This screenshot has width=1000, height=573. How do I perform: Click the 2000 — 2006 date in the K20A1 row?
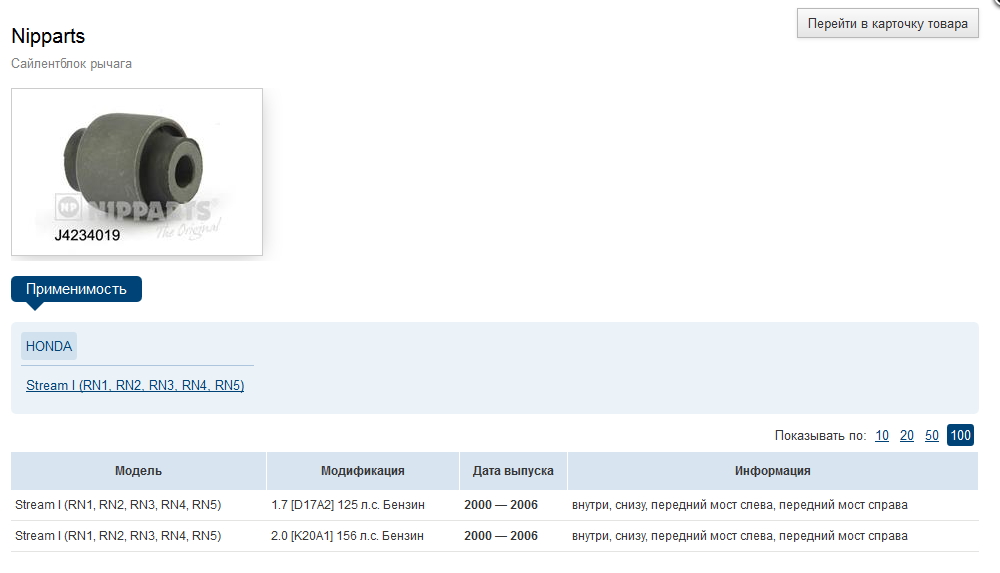point(501,536)
